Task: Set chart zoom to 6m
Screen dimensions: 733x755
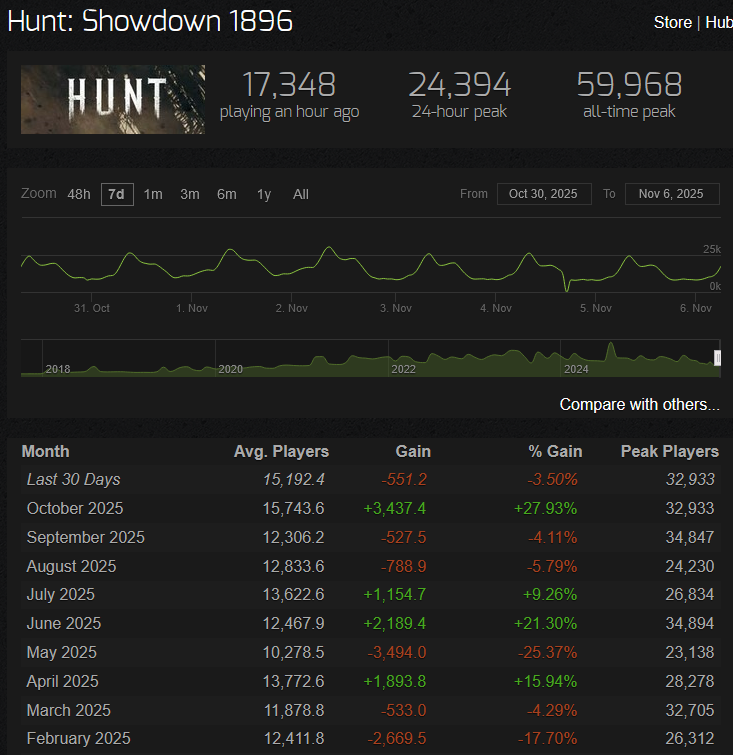Action: [227, 195]
